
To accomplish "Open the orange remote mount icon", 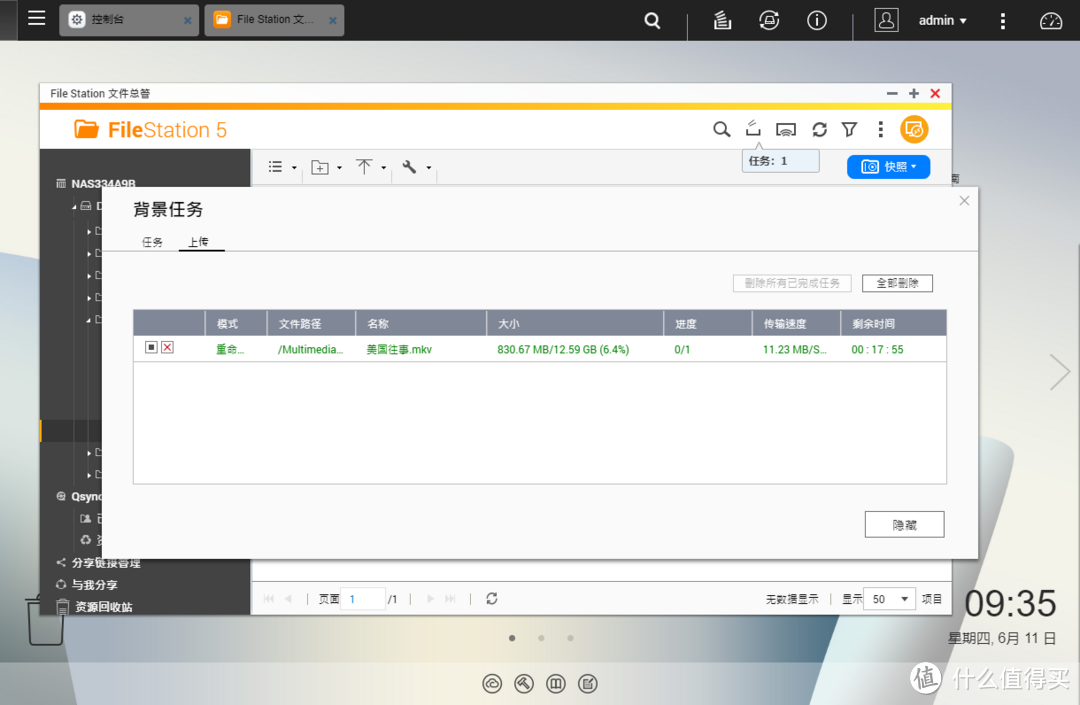I will pyautogui.click(x=914, y=129).
